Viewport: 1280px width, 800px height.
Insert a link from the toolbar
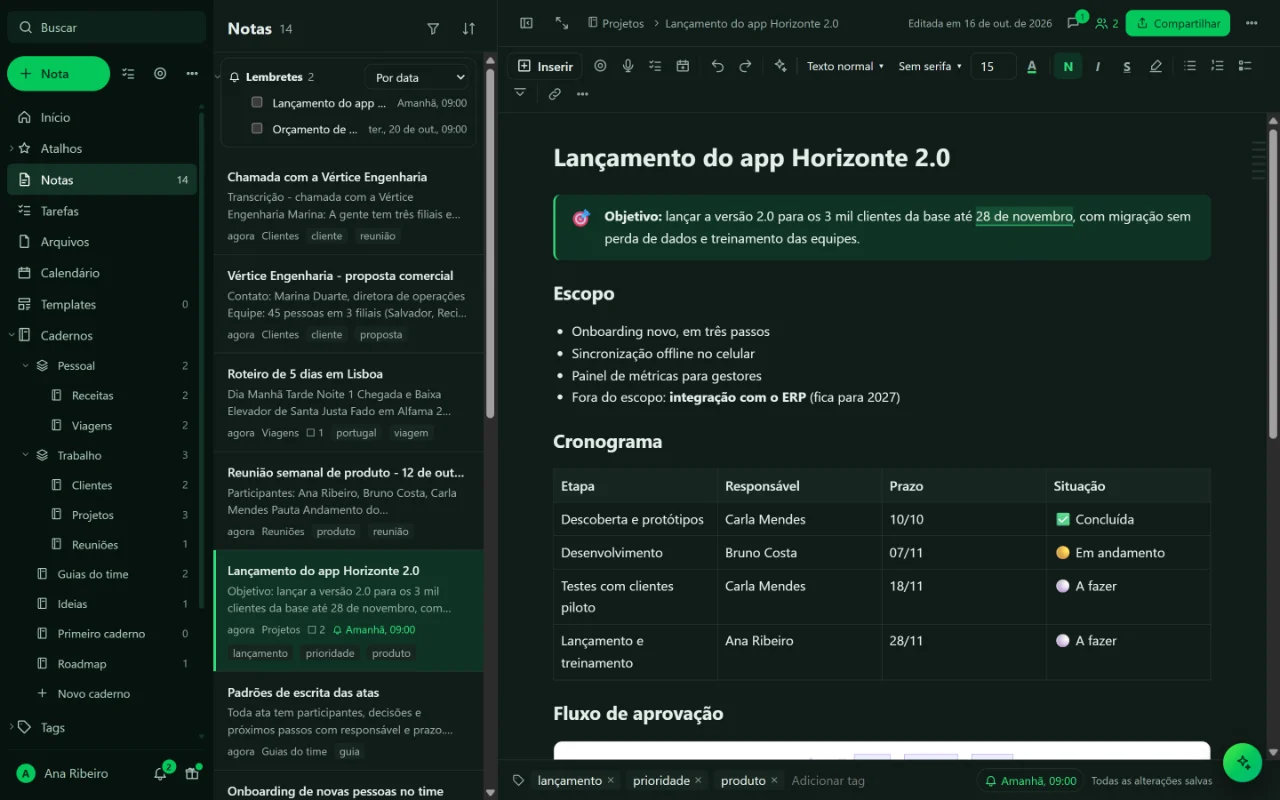coord(555,94)
